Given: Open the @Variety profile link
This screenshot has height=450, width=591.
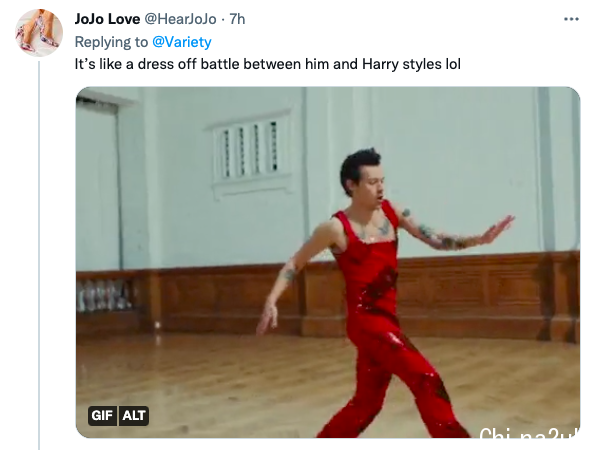Looking at the screenshot, I should tap(182, 42).
